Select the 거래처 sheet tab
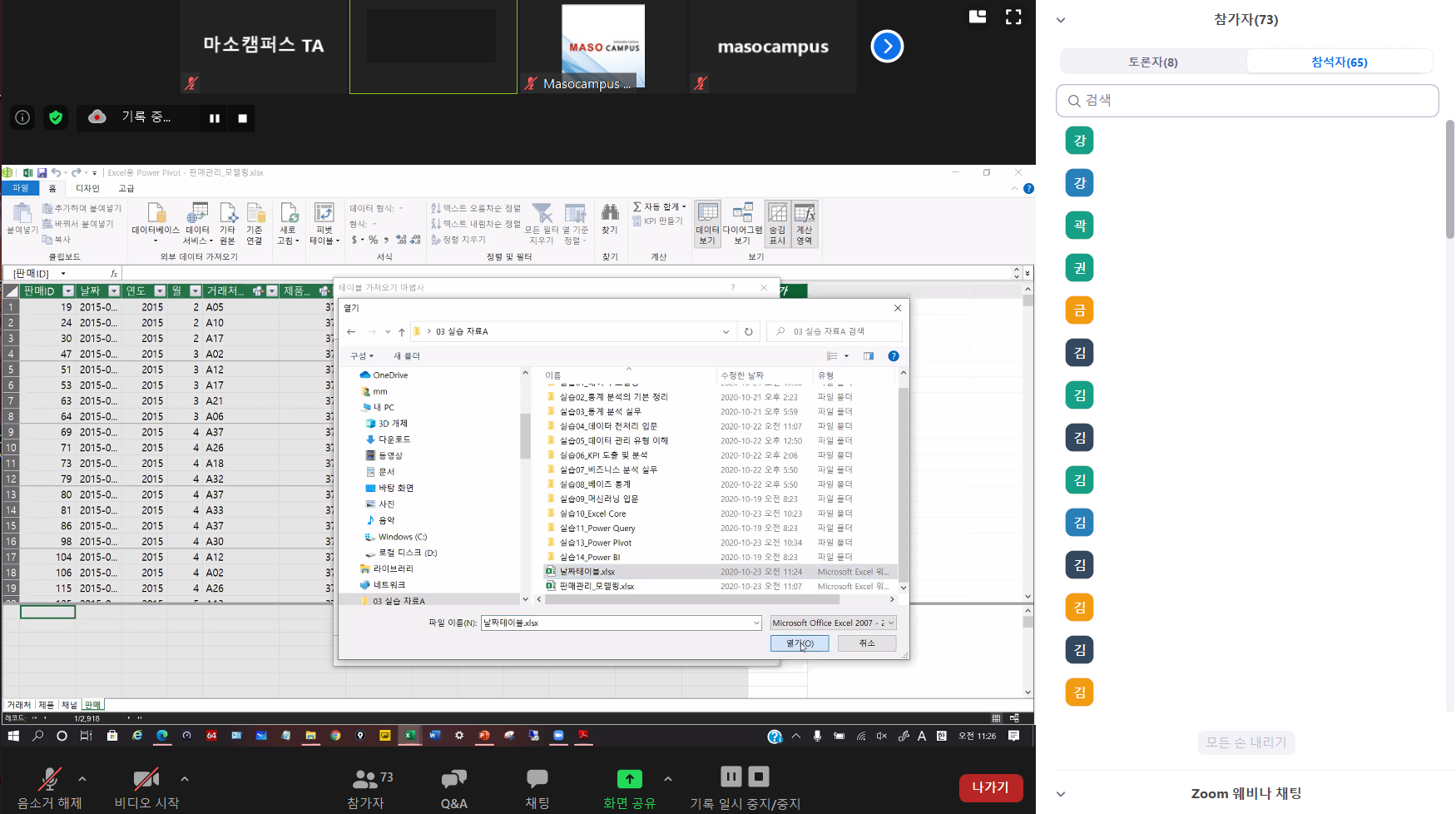The height and width of the screenshot is (814, 1456). (x=19, y=705)
